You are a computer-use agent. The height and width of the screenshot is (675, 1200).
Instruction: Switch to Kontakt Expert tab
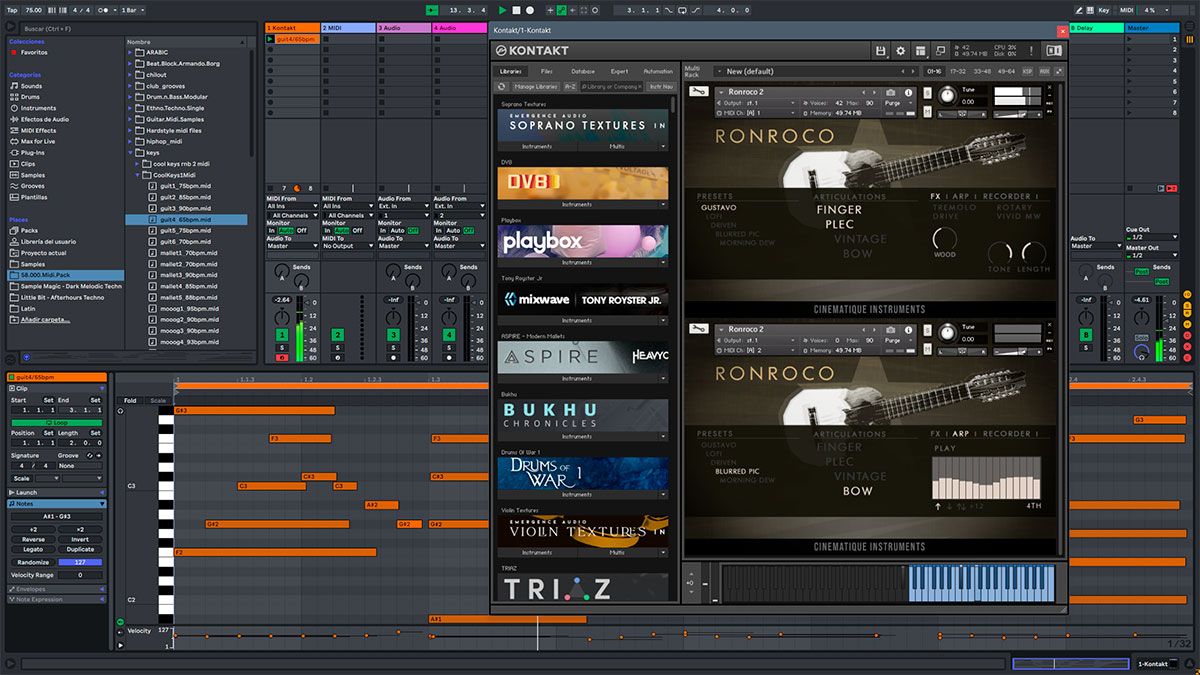pos(619,71)
